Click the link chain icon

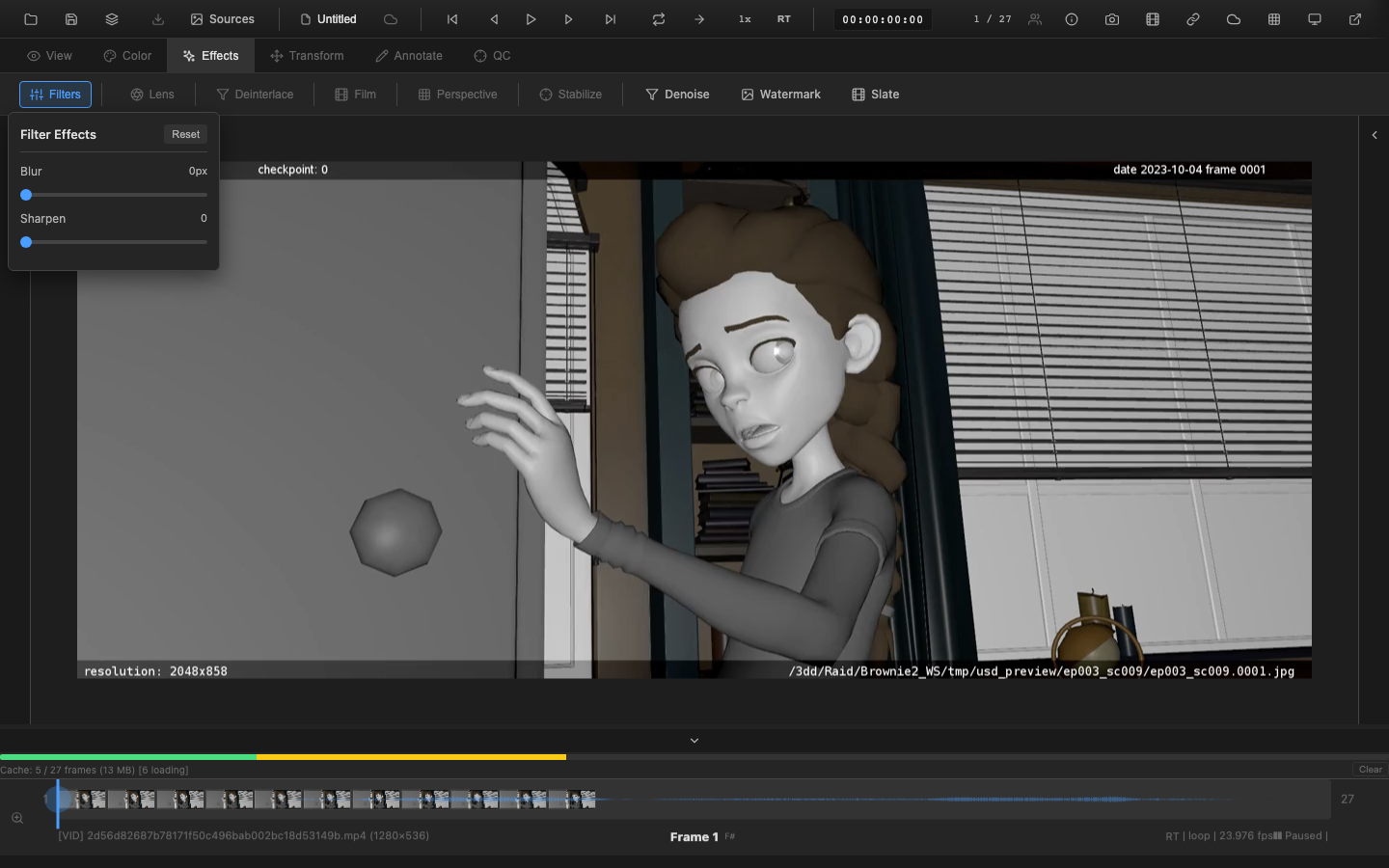pos(1193,19)
